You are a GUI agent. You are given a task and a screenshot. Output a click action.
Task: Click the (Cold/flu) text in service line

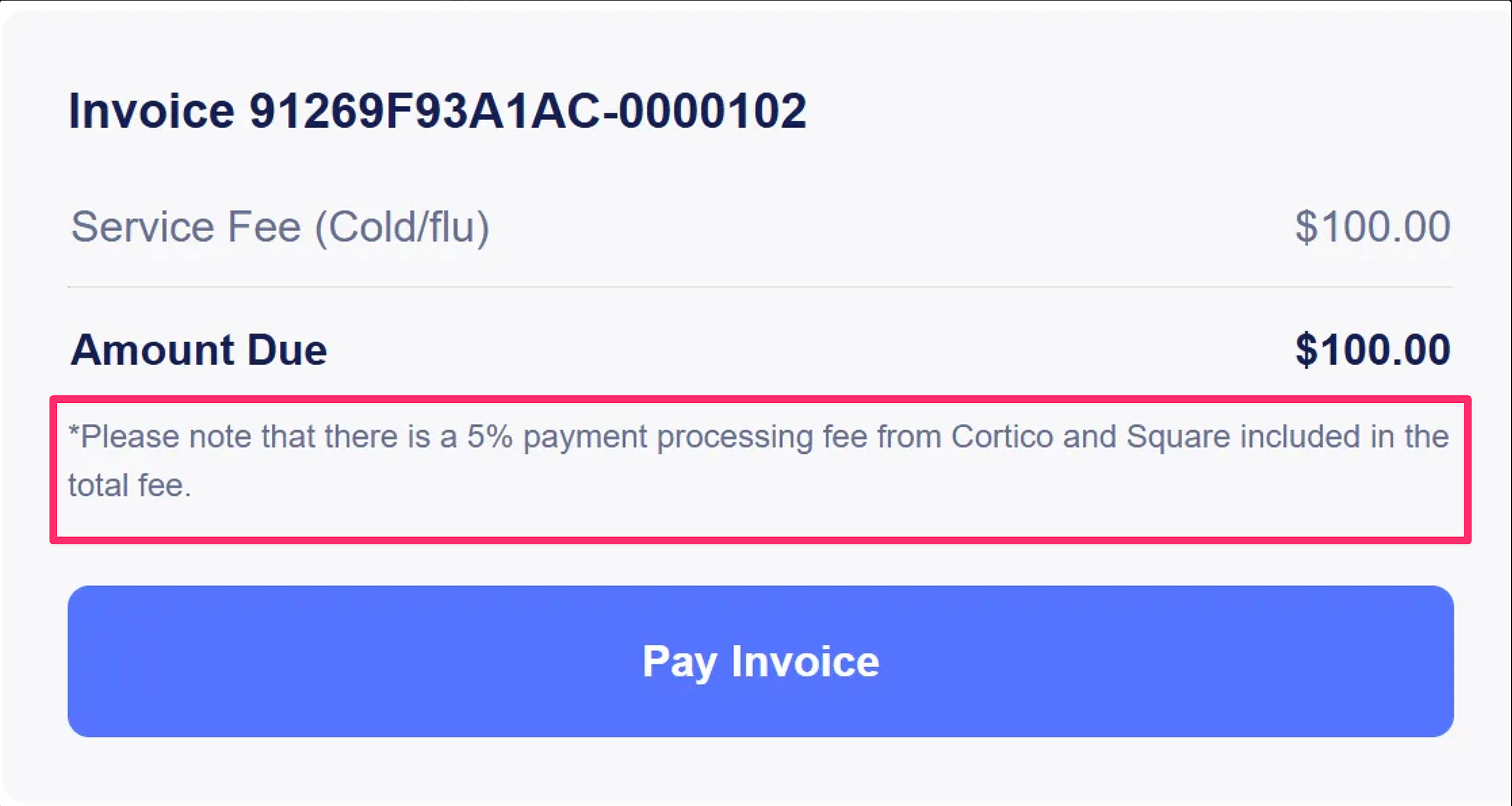(x=402, y=227)
